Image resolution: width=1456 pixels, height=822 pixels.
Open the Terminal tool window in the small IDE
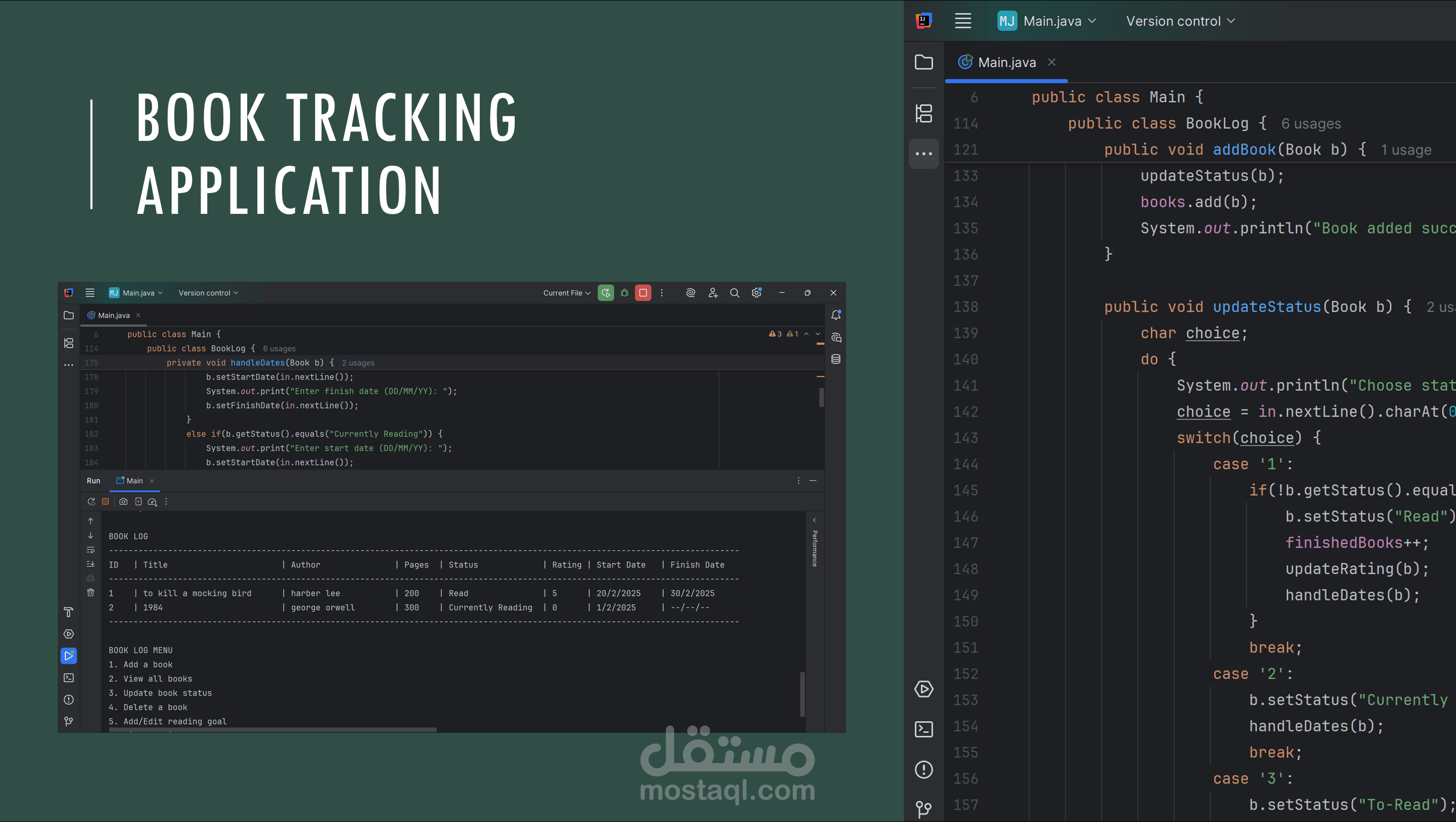click(69, 678)
